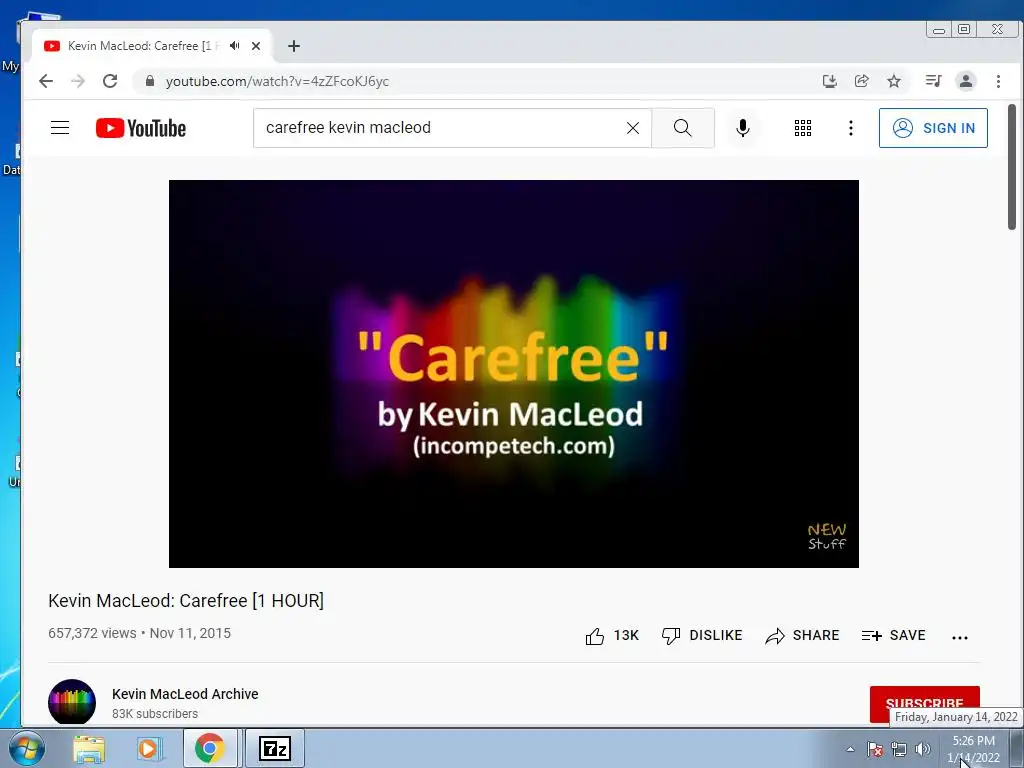Open the network tray icon
Image resolution: width=1024 pixels, height=768 pixels.
(x=899, y=749)
